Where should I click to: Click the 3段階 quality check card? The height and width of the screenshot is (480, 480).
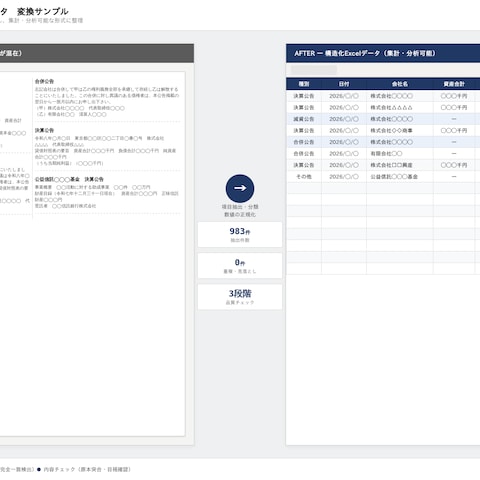pyautogui.click(x=240, y=297)
